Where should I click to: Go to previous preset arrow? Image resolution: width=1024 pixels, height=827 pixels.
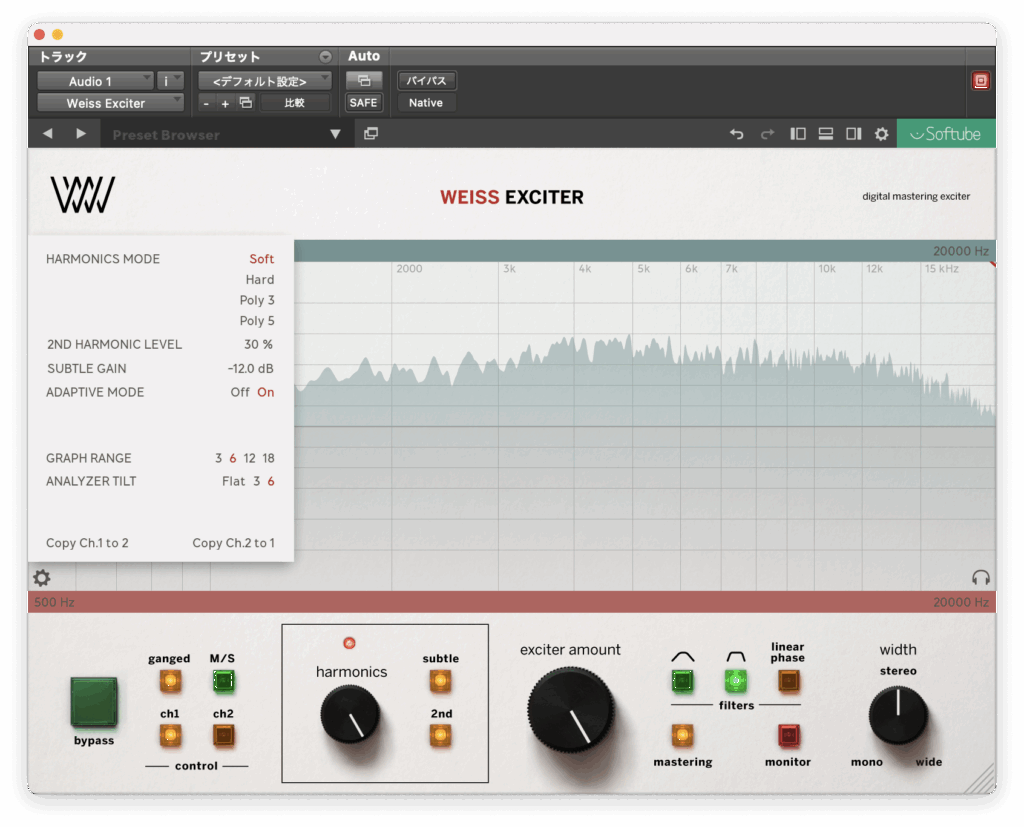47,134
